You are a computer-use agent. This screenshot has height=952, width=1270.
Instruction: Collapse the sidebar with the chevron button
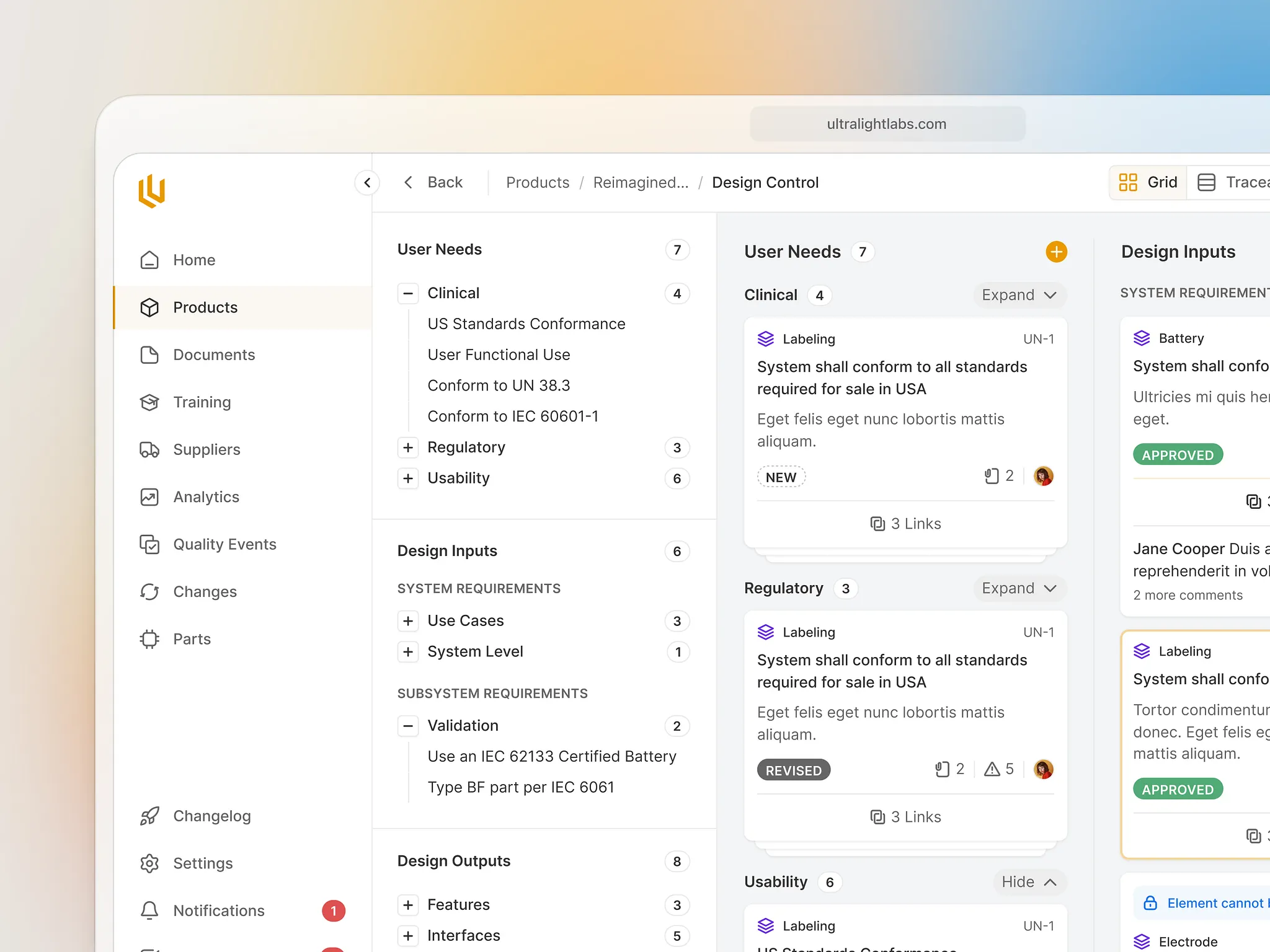coord(367,183)
